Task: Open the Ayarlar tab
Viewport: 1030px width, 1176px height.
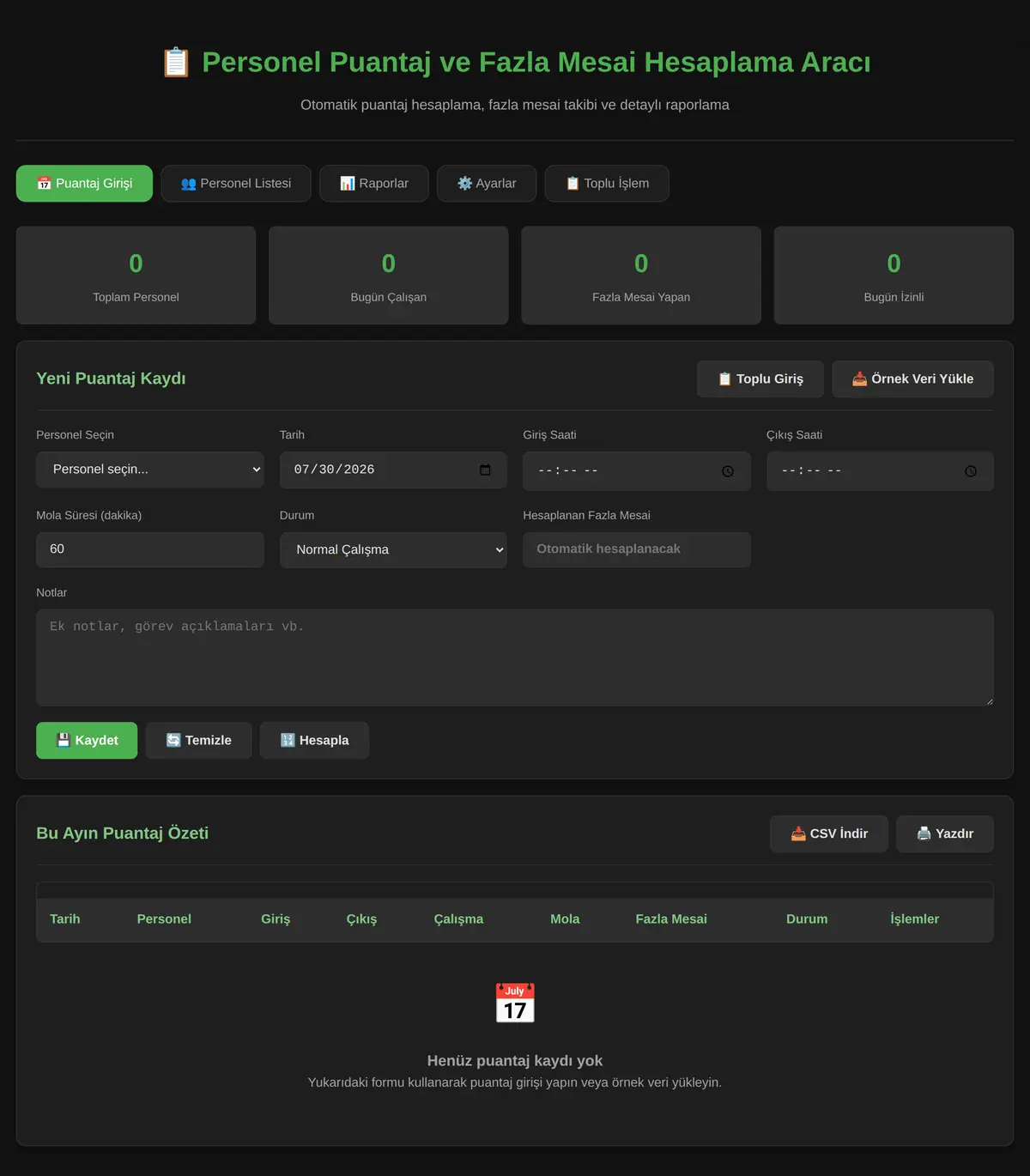Action: tap(487, 184)
